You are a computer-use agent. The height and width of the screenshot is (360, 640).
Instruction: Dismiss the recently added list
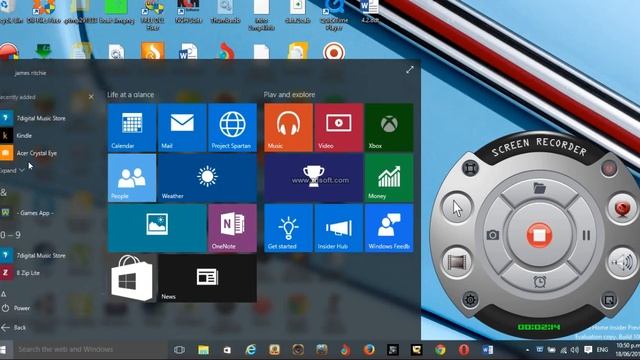coord(91,97)
